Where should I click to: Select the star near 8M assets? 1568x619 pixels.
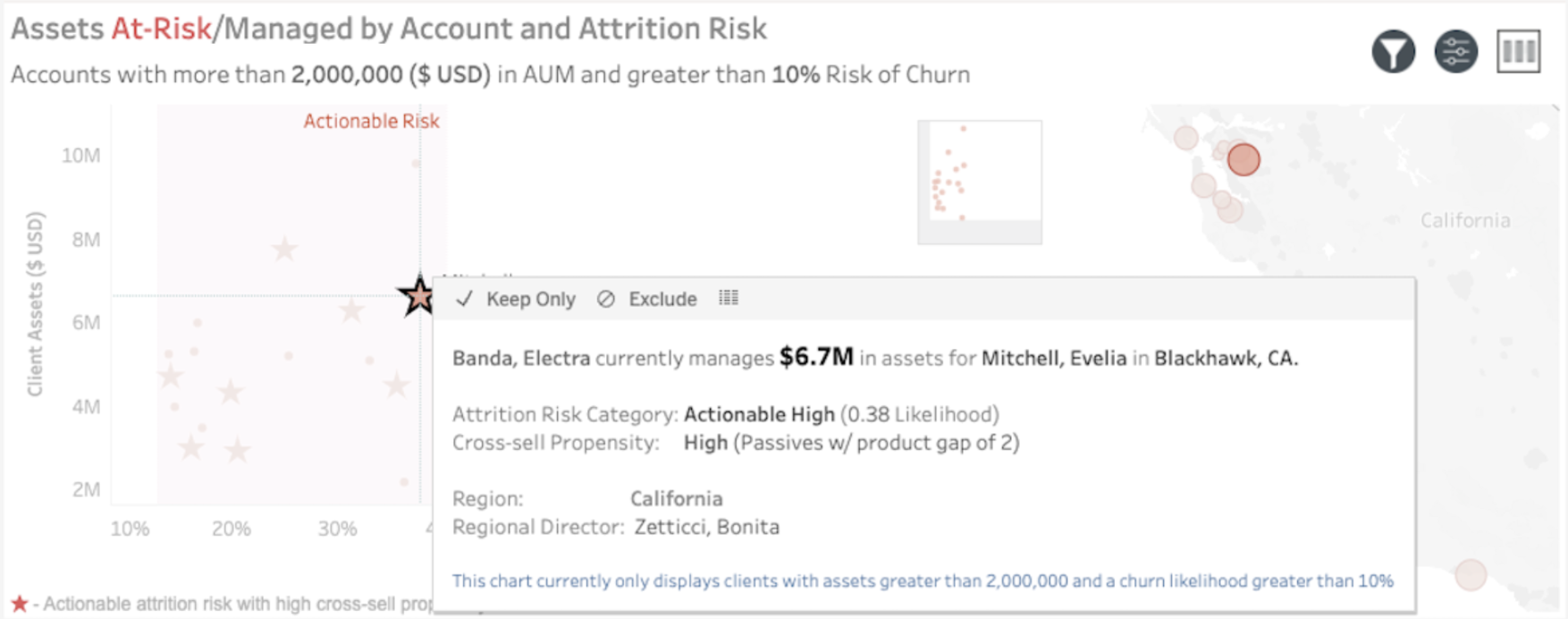pyautogui.click(x=284, y=249)
